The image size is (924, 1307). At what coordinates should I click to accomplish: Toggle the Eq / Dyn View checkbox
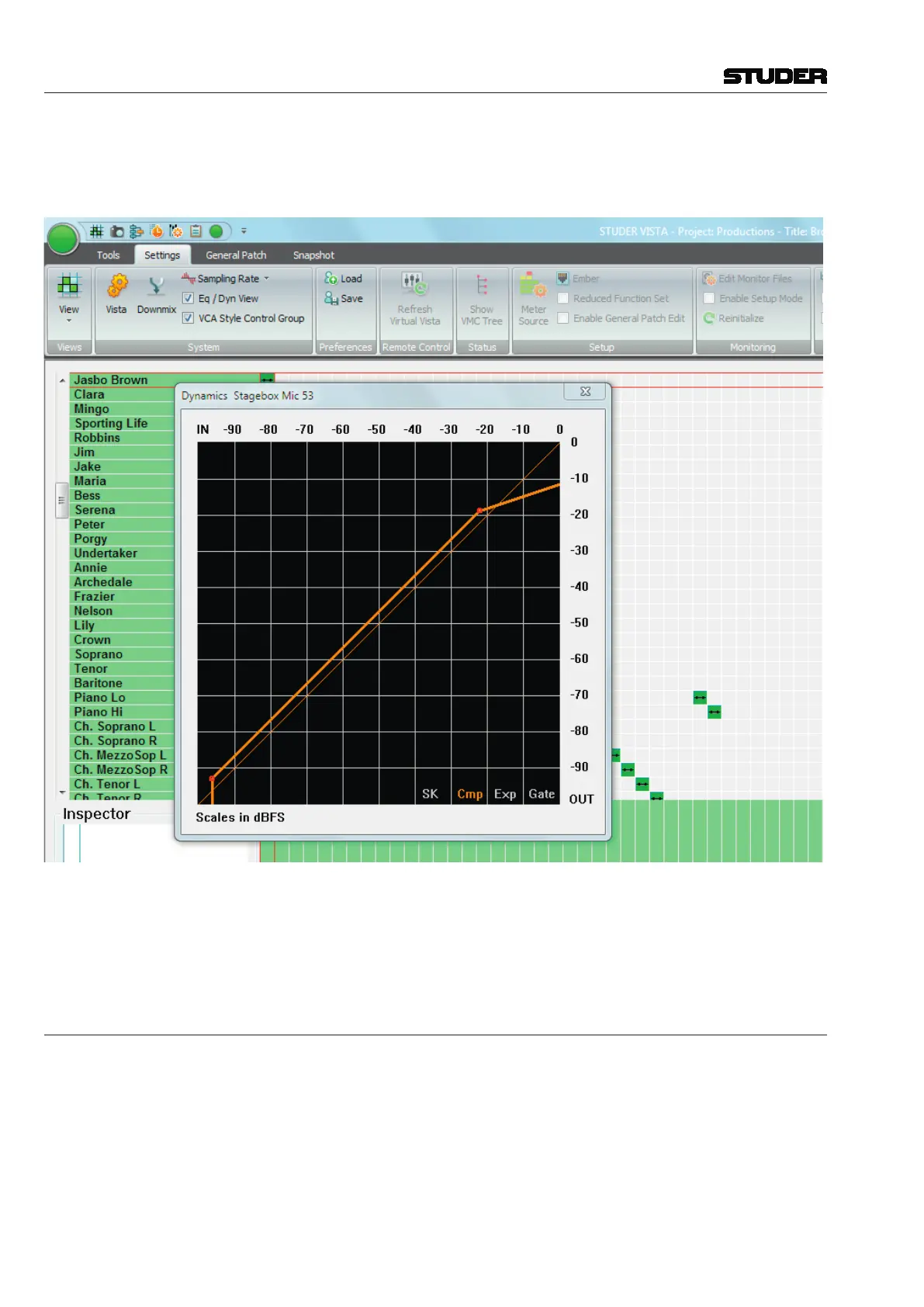coord(188,298)
